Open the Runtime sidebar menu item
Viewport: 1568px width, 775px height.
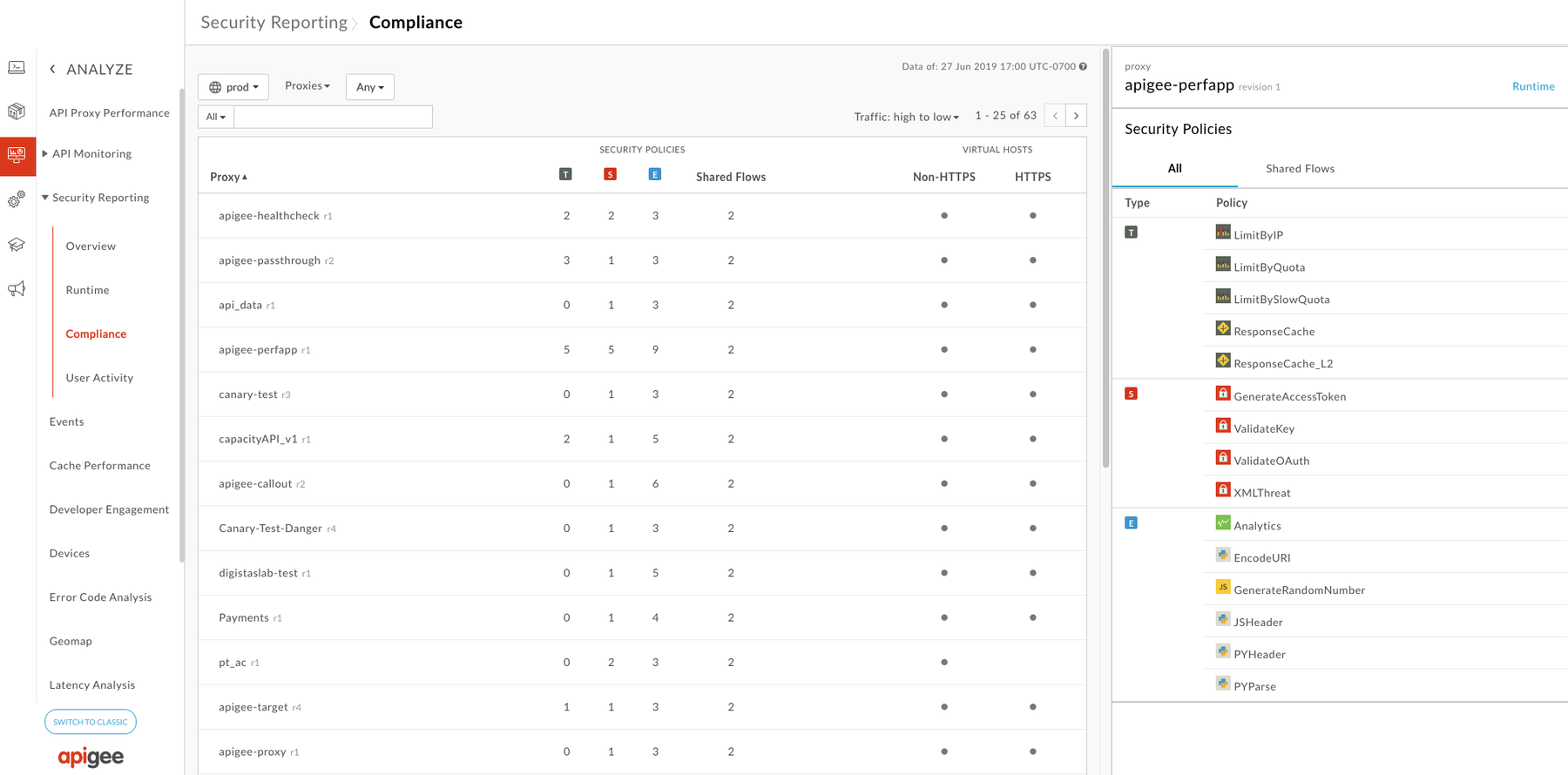[x=87, y=290]
